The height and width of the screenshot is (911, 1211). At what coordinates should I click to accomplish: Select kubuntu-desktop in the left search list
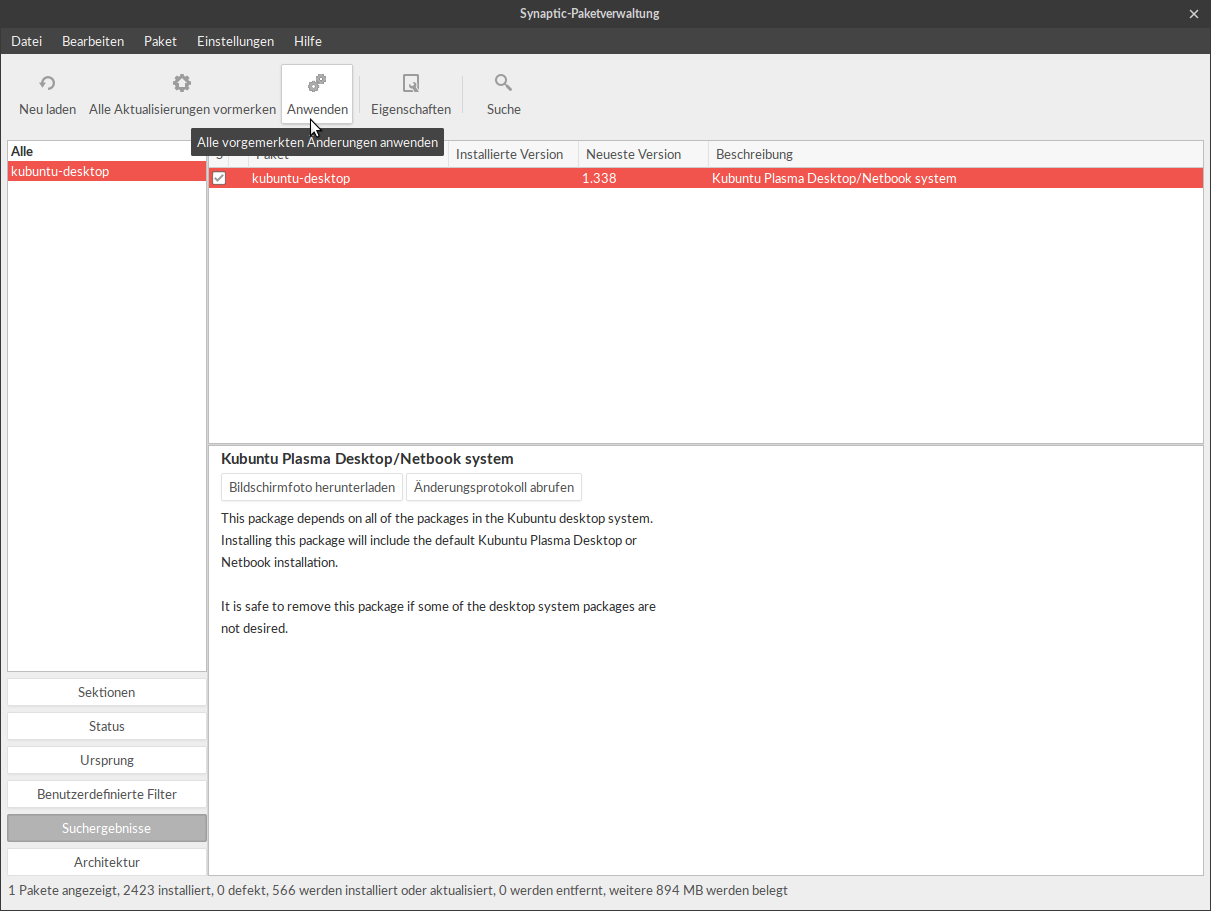[107, 171]
